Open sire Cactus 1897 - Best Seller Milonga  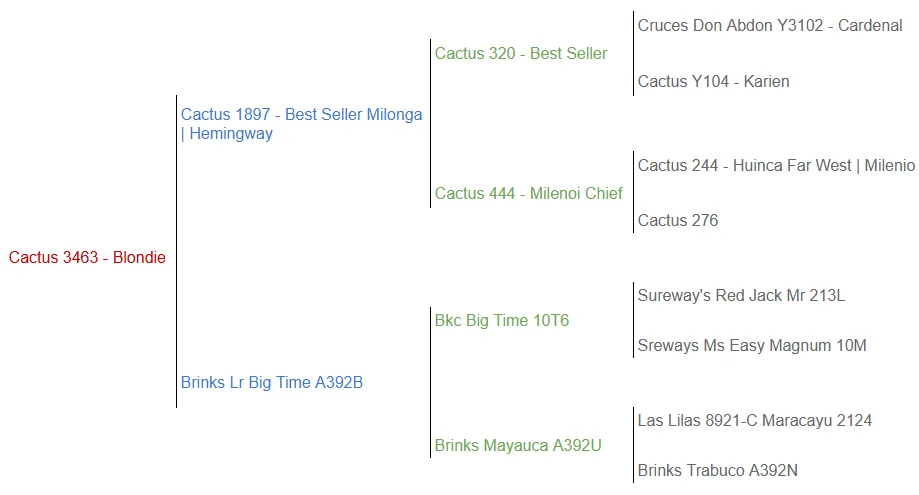[301, 115]
